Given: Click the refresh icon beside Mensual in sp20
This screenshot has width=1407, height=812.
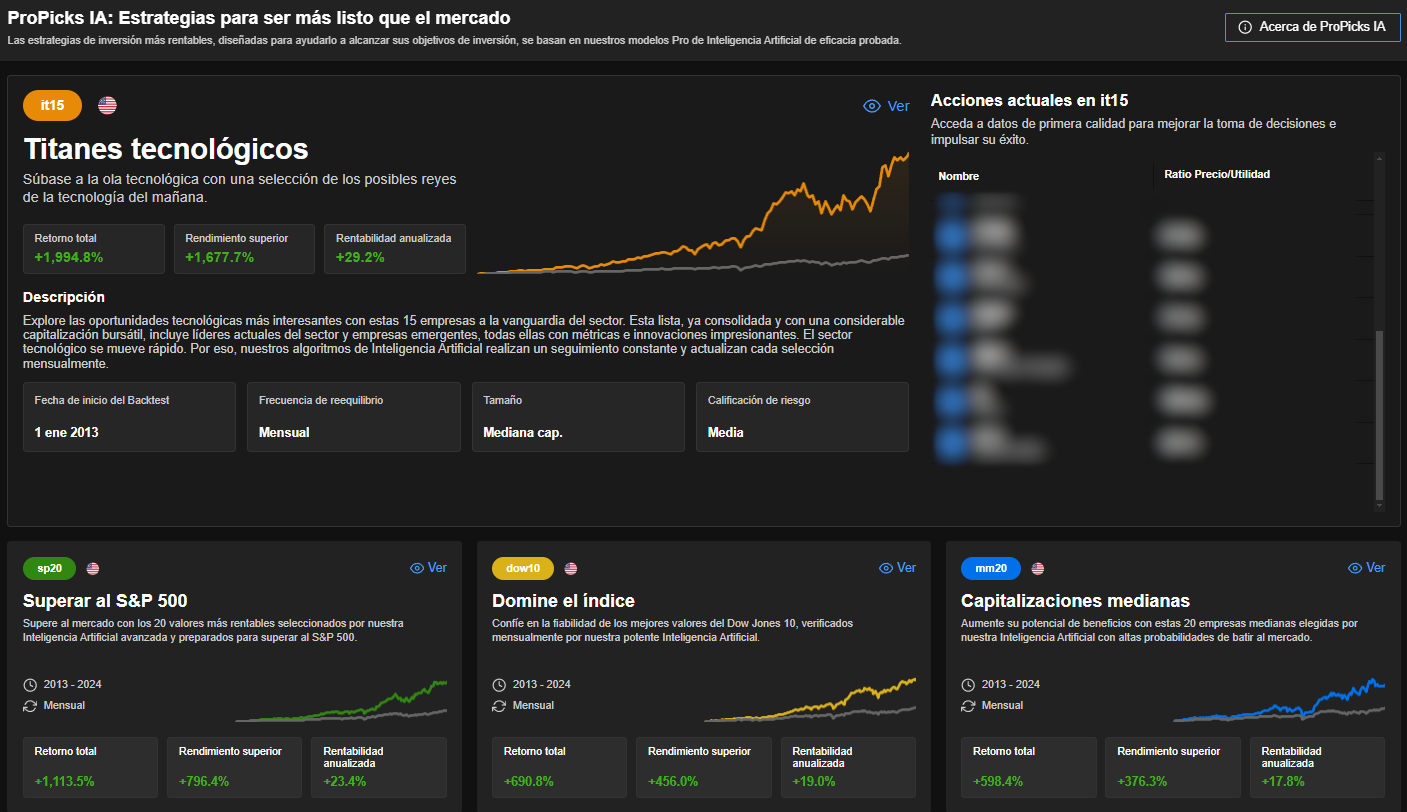Looking at the screenshot, I should pyautogui.click(x=30, y=705).
